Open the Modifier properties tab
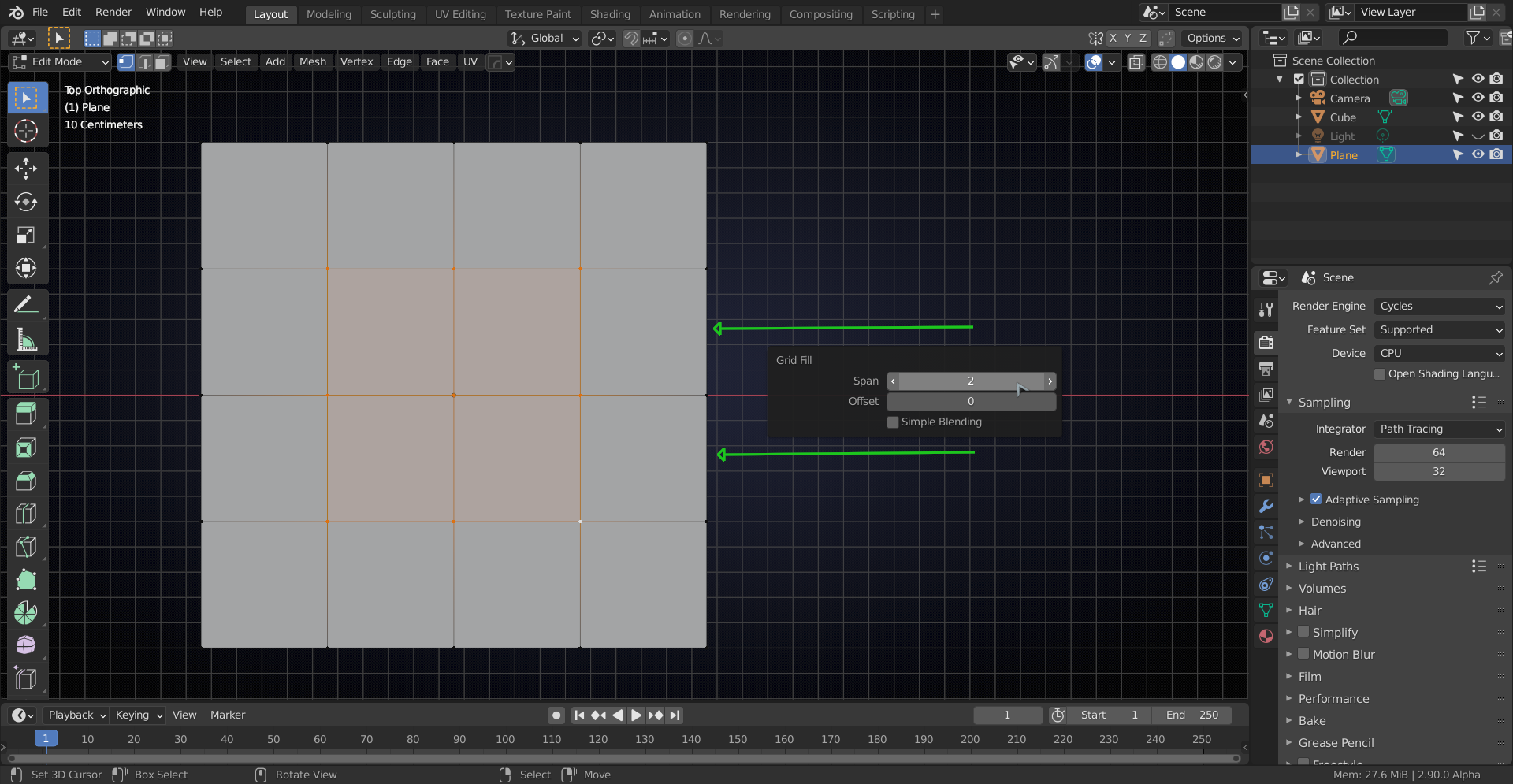The width and height of the screenshot is (1513, 784). click(1266, 505)
